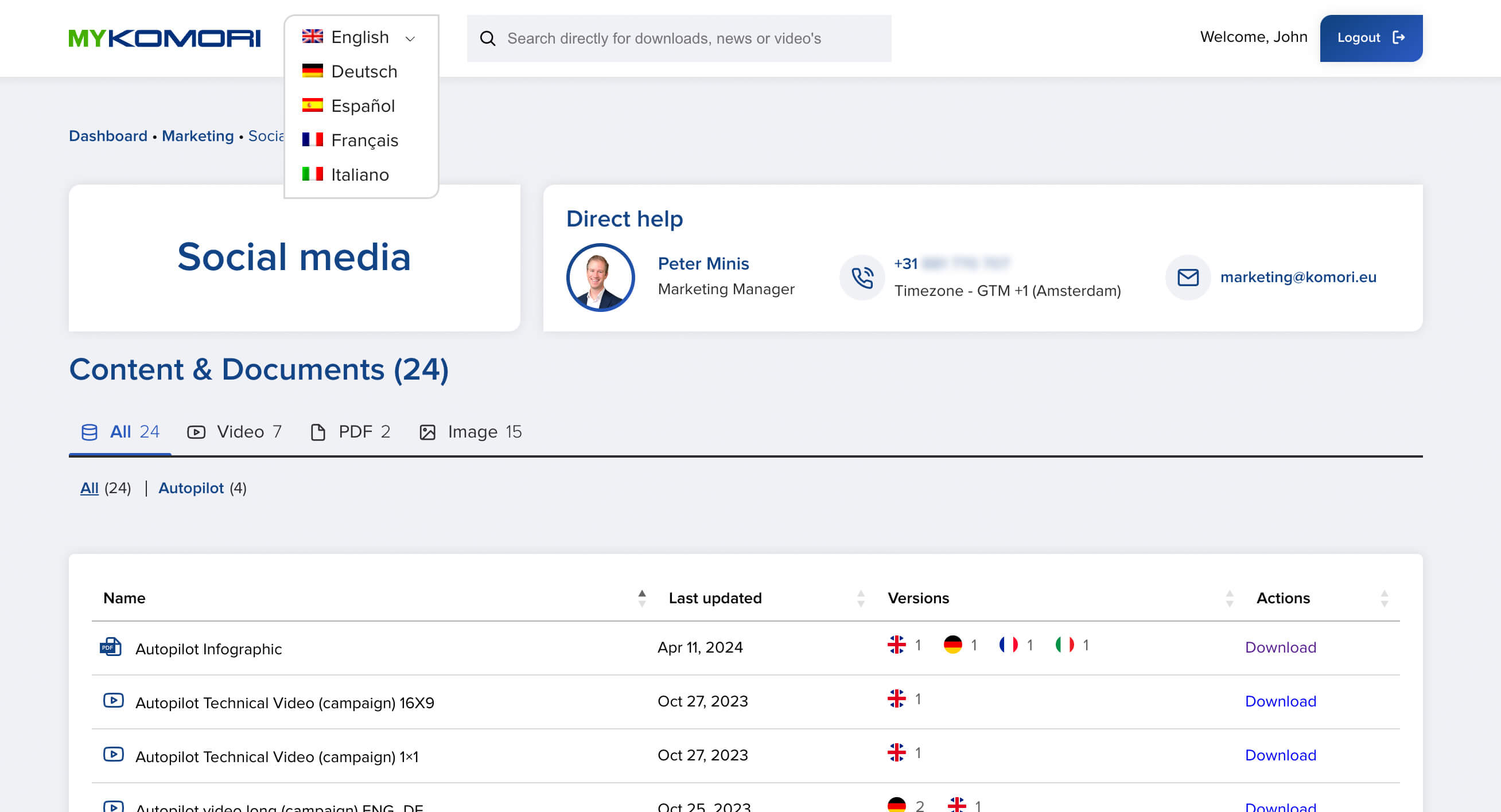The width and height of the screenshot is (1501, 812).
Task: Click video icon beside Technical Video 16X9
Action: point(113,700)
